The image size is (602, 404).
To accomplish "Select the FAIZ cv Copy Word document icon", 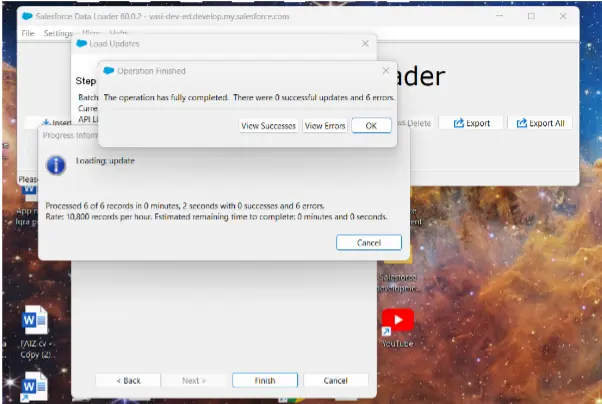I will [35, 333].
